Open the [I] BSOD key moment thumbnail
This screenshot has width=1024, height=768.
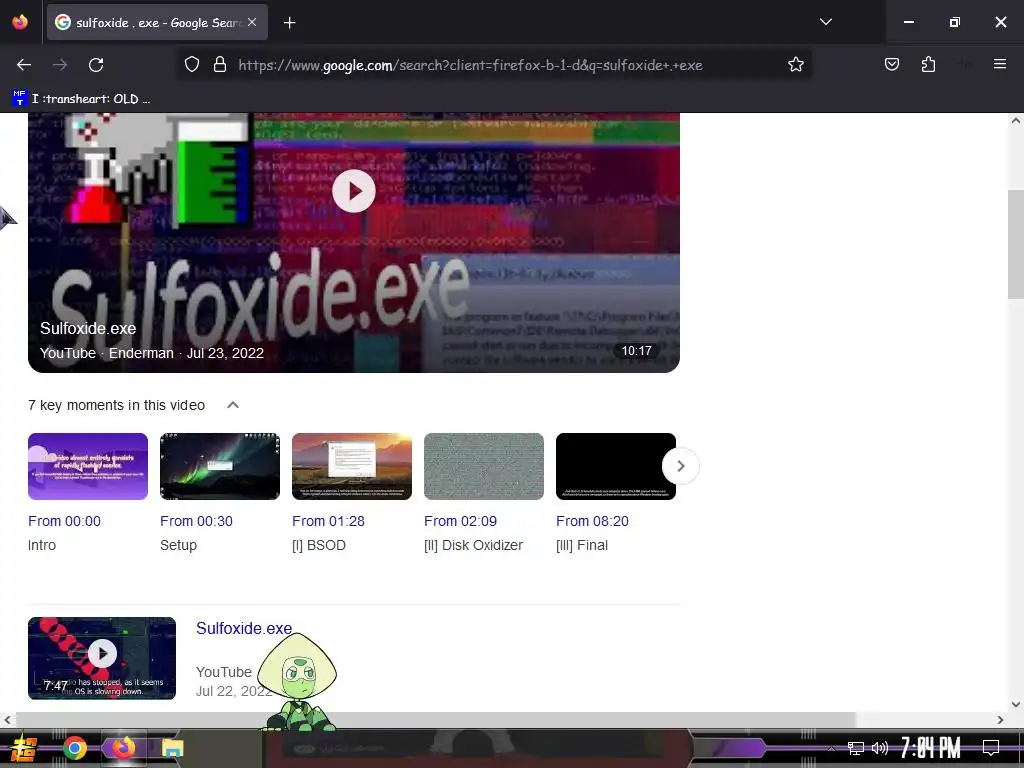(x=352, y=466)
